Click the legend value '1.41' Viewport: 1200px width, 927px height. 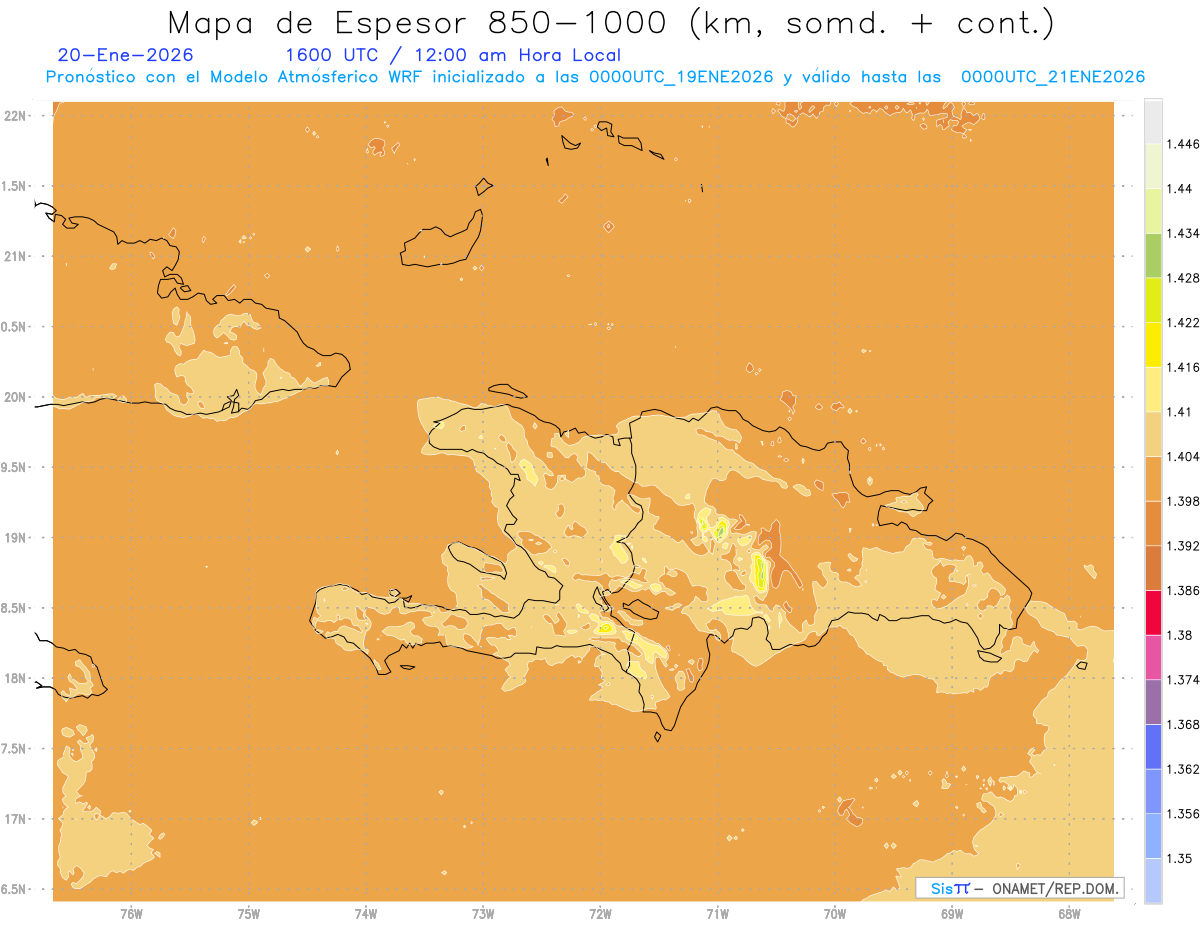point(1179,412)
